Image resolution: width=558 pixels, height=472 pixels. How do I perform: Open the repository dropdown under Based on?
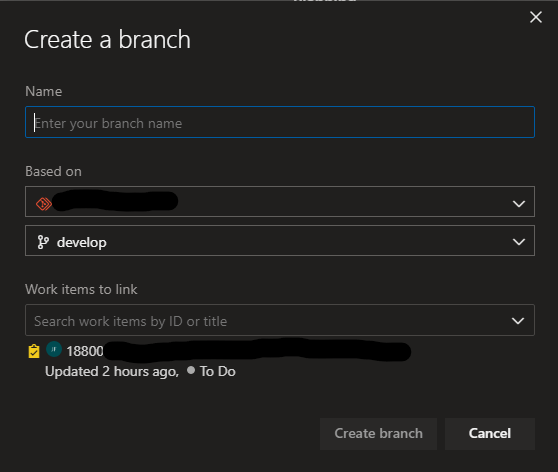pyautogui.click(x=280, y=201)
